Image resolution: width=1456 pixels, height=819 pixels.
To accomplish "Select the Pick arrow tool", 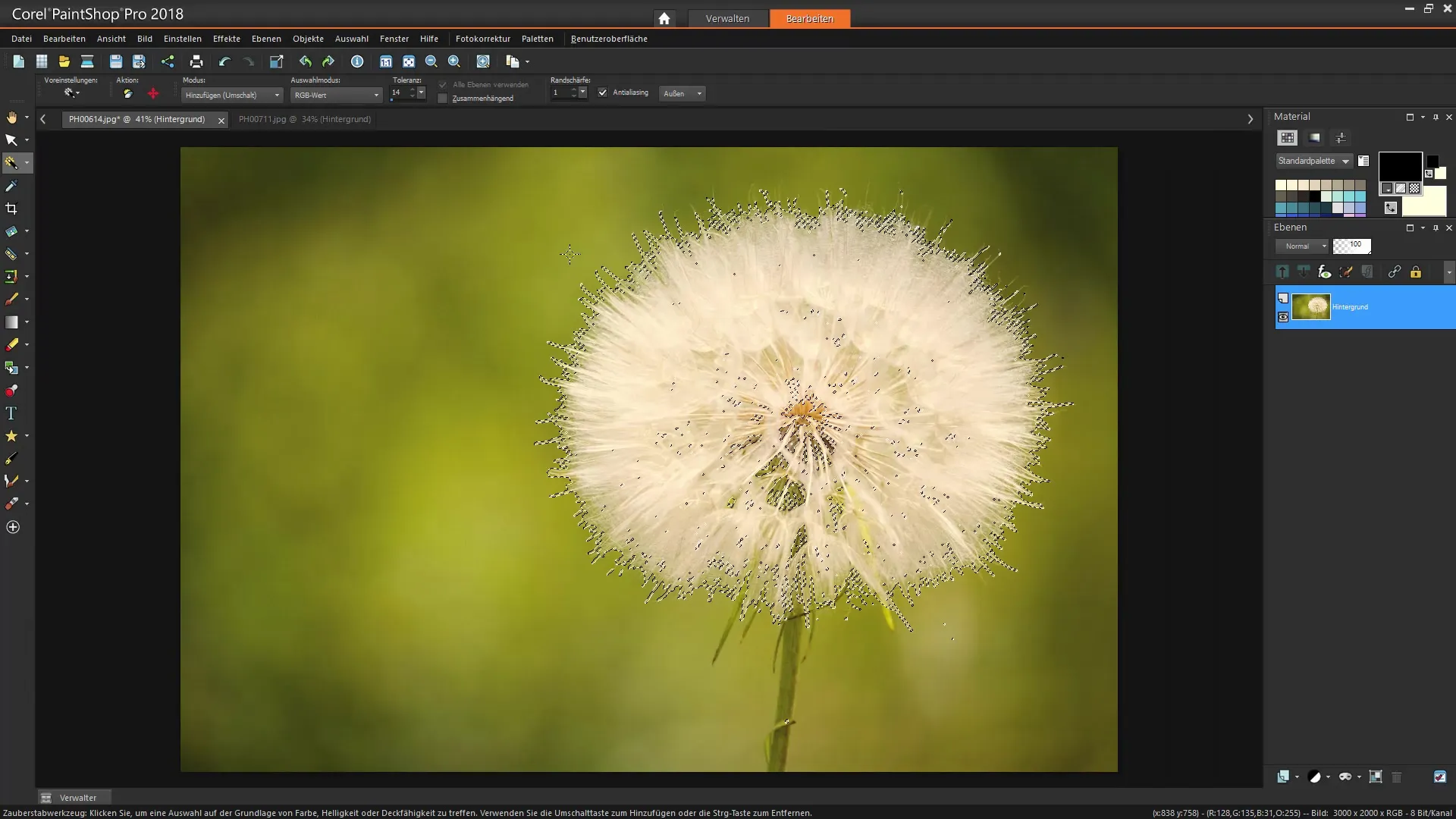I will [x=11, y=140].
